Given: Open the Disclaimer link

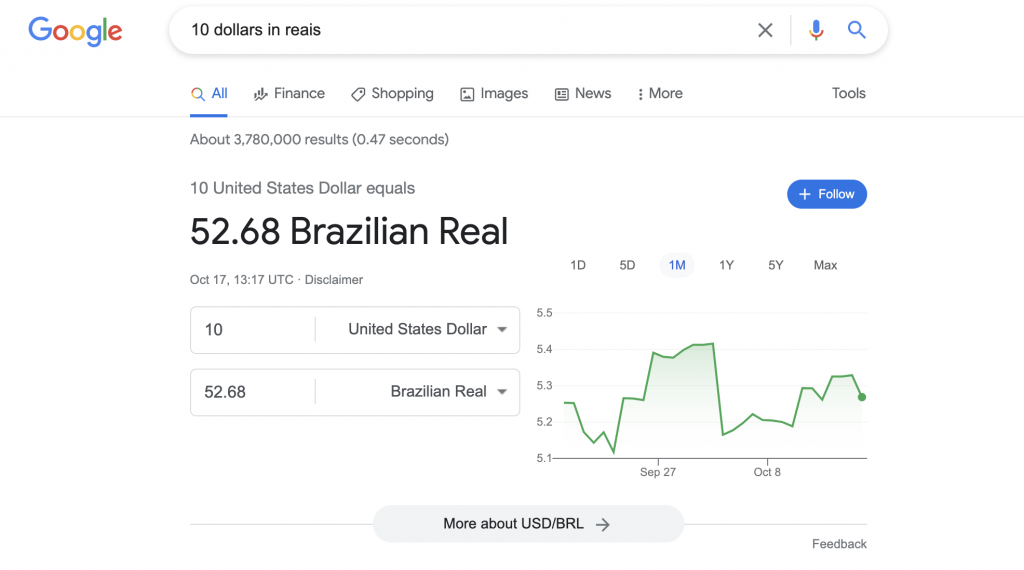Looking at the screenshot, I should coord(334,279).
